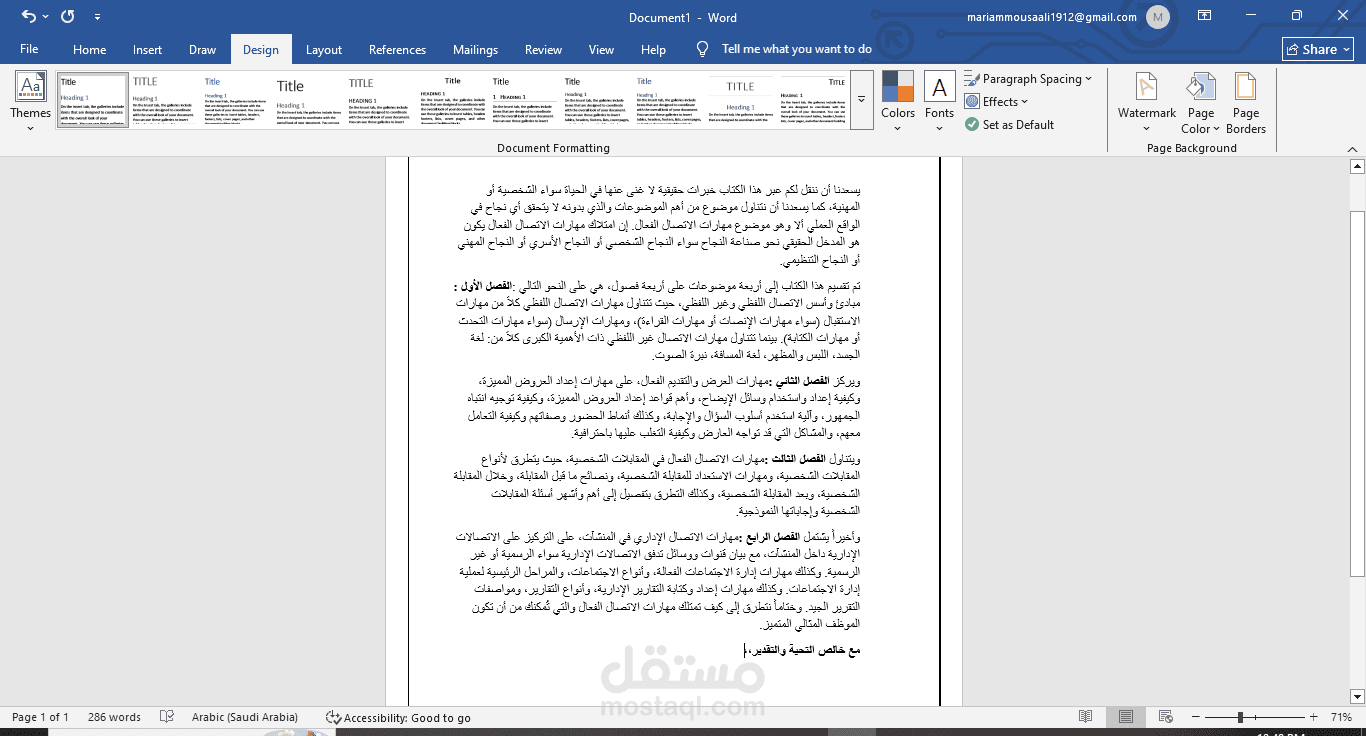The image size is (1366, 736).
Task: Open the Accessibility checker
Action: tap(395, 716)
